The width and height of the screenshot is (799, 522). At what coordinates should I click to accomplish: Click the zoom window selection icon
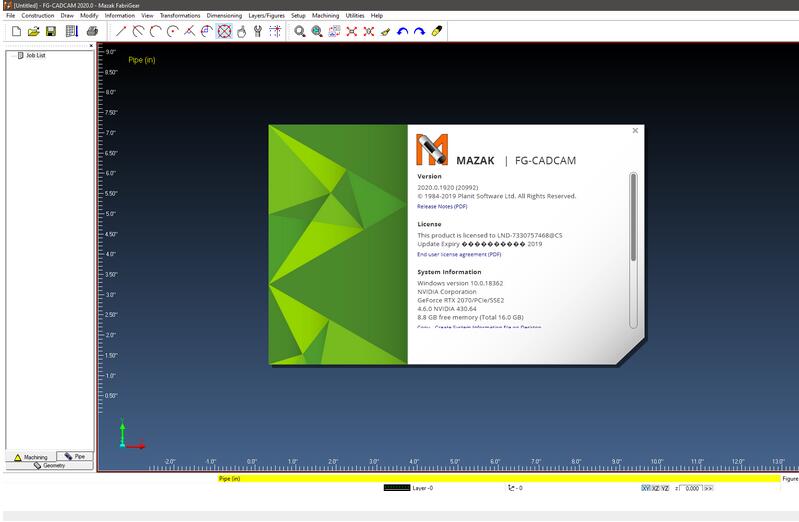tap(334, 32)
